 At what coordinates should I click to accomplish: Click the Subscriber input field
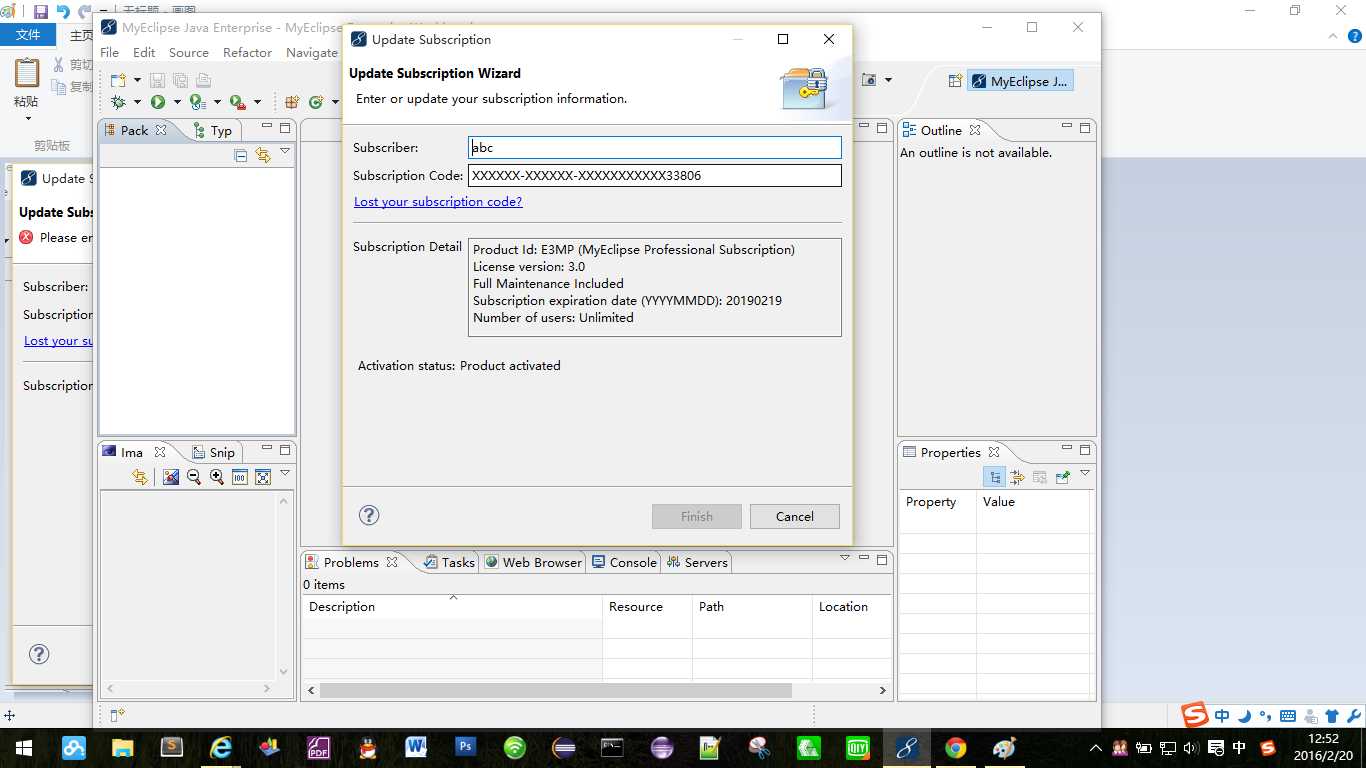(x=655, y=147)
